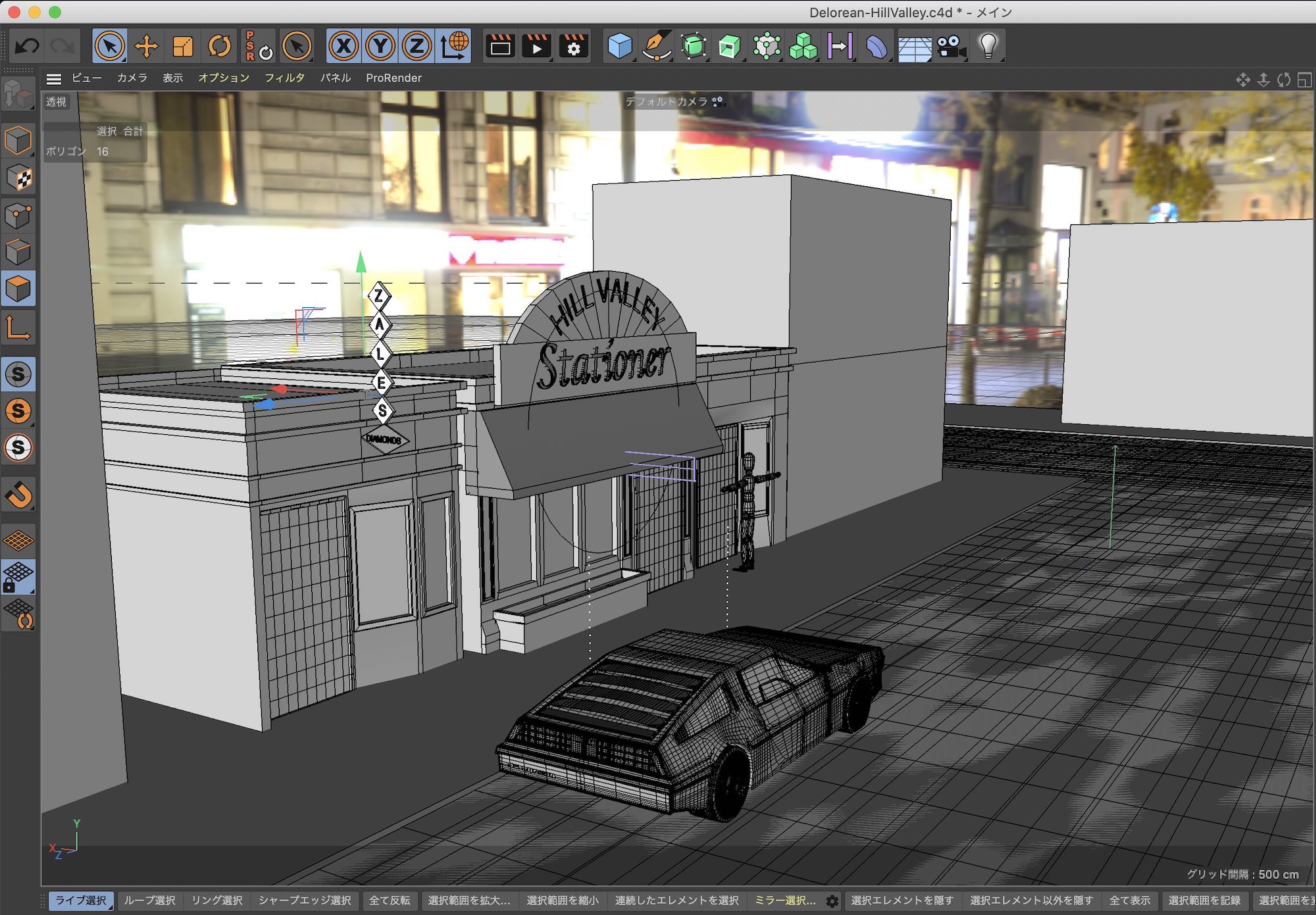Open the カメラ menu

(x=132, y=78)
